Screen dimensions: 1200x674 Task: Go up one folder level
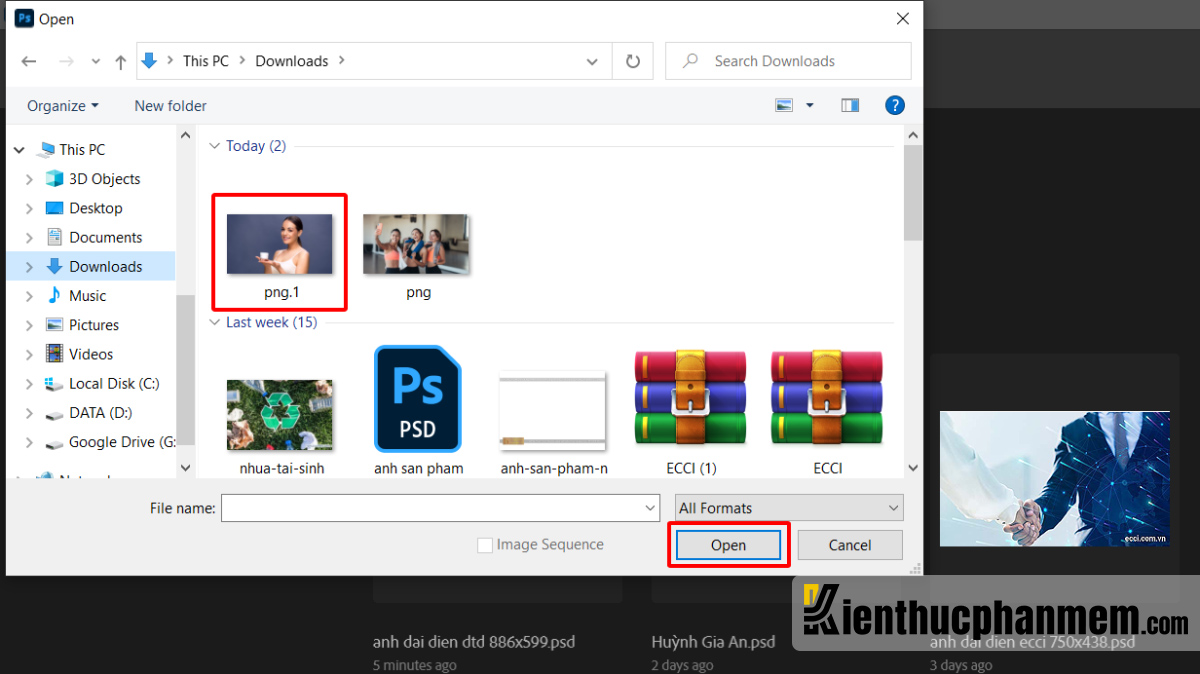121,61
